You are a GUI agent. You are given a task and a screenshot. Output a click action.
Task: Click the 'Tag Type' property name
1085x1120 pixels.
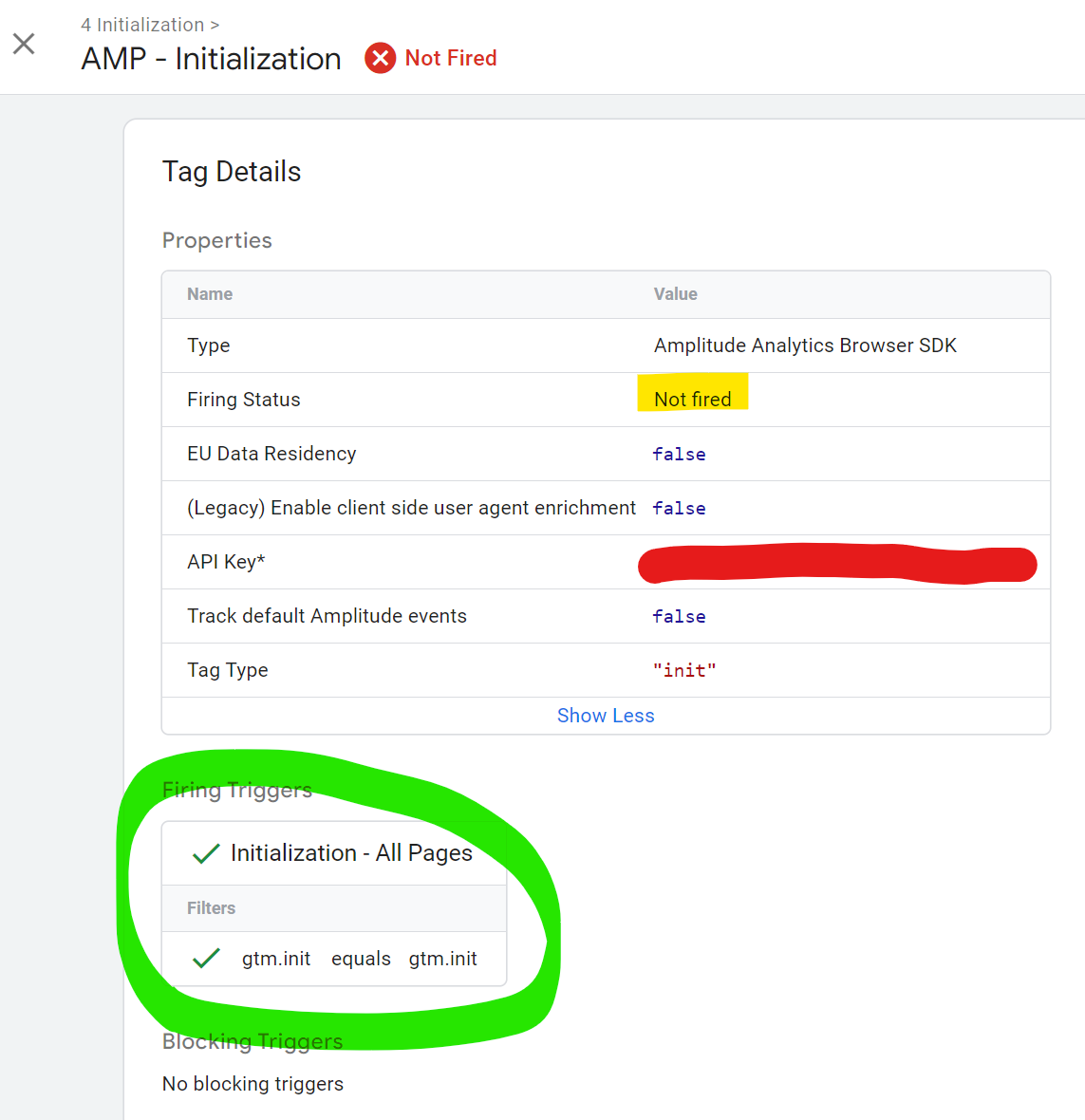[227, 670]
